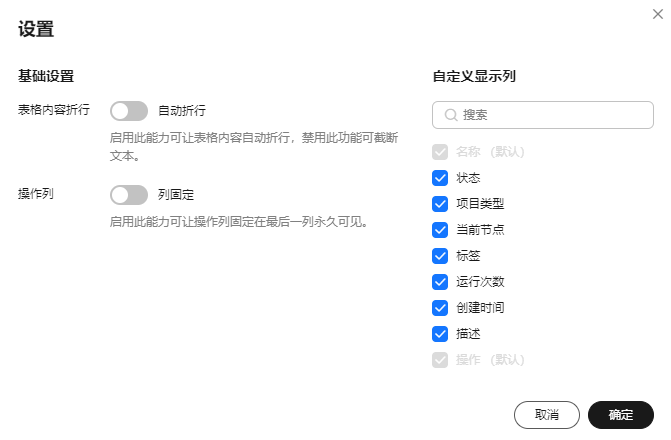Click the magnifier icon in search box
671x440 pixels.
click(451, 115)
